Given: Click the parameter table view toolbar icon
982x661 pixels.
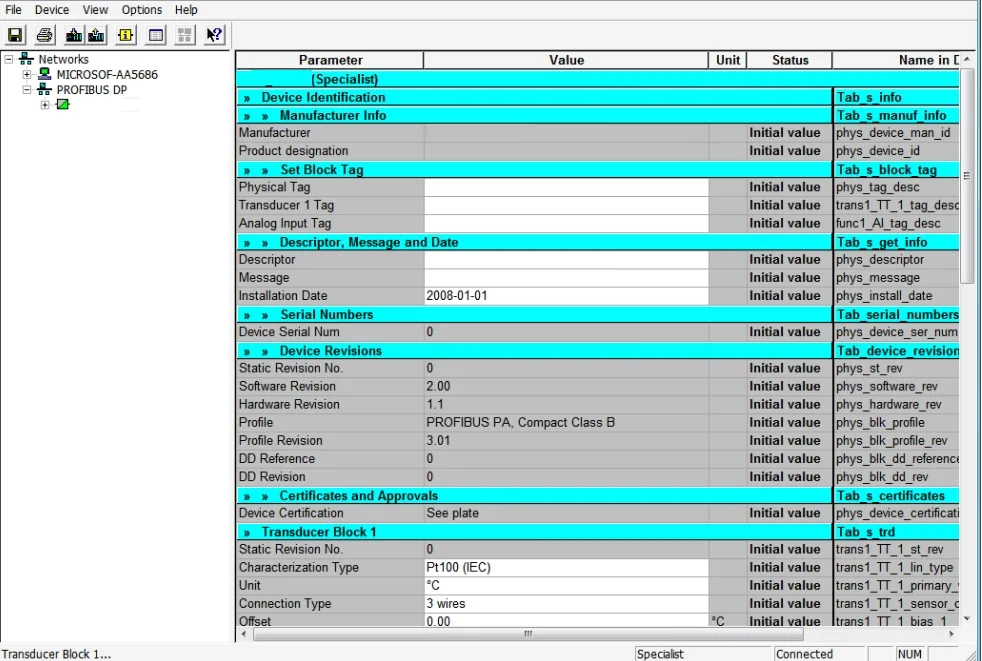Looking at the screenshot, I should coord(155,35).
